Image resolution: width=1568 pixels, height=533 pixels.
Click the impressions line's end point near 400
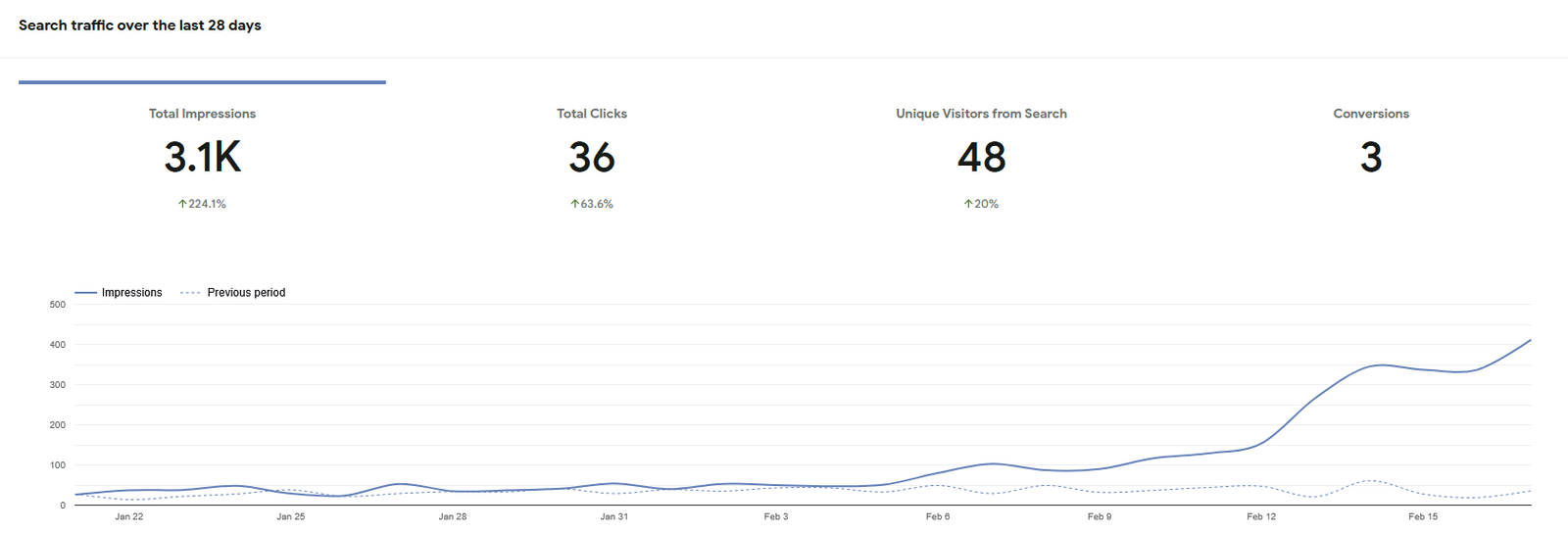[x=1530, y=341]
